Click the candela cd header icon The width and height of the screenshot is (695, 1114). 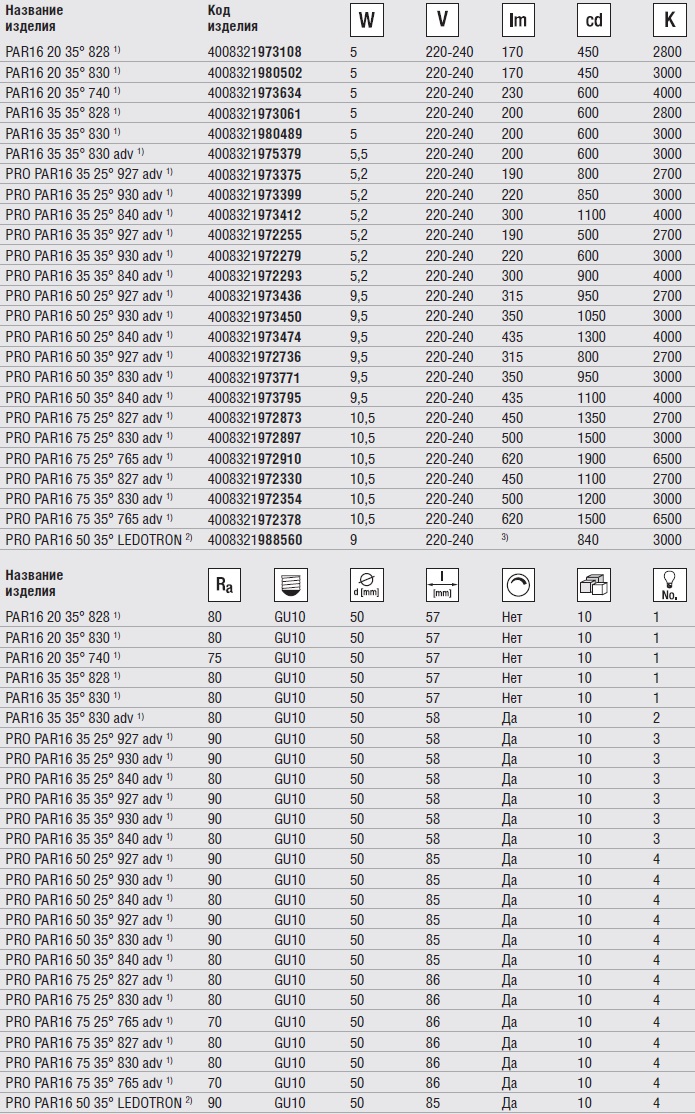(x=593, y=20)
